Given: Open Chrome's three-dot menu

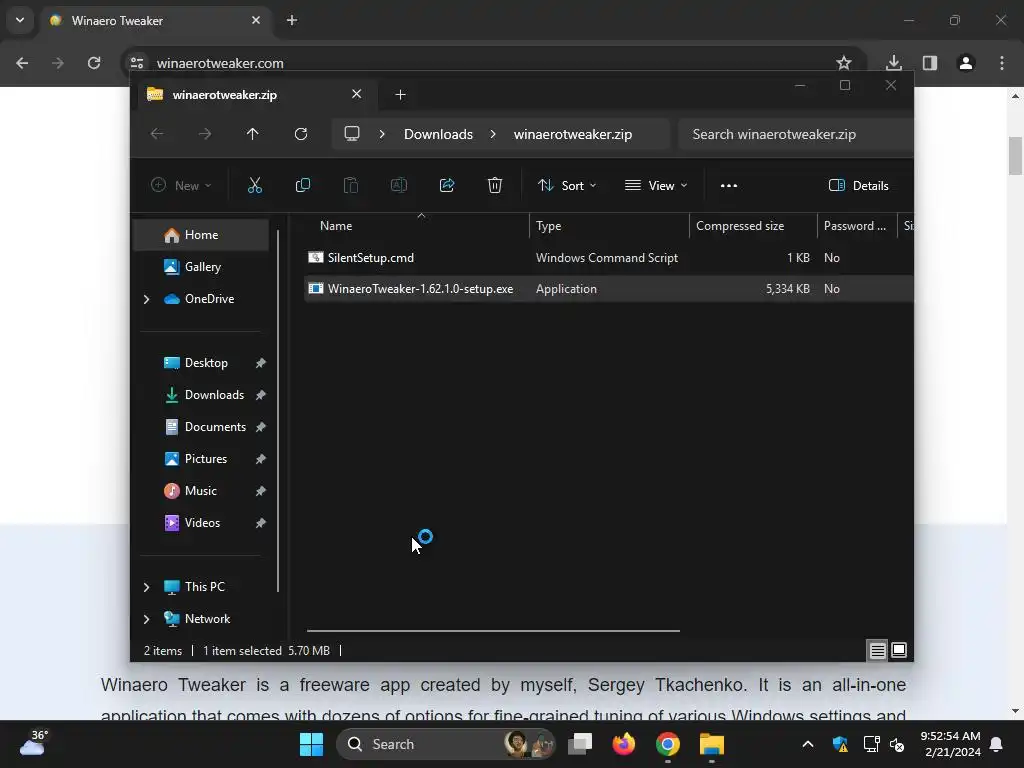Looking at the screenshot, I should (x=1002, y=63).
